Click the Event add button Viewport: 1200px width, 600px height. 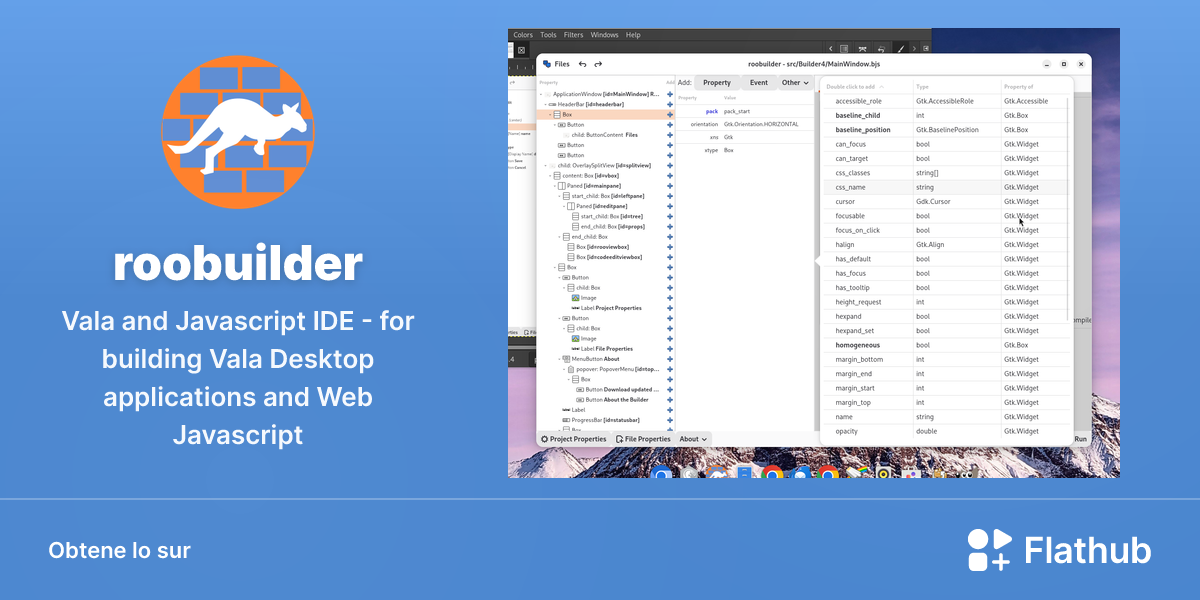pos(759,83)
